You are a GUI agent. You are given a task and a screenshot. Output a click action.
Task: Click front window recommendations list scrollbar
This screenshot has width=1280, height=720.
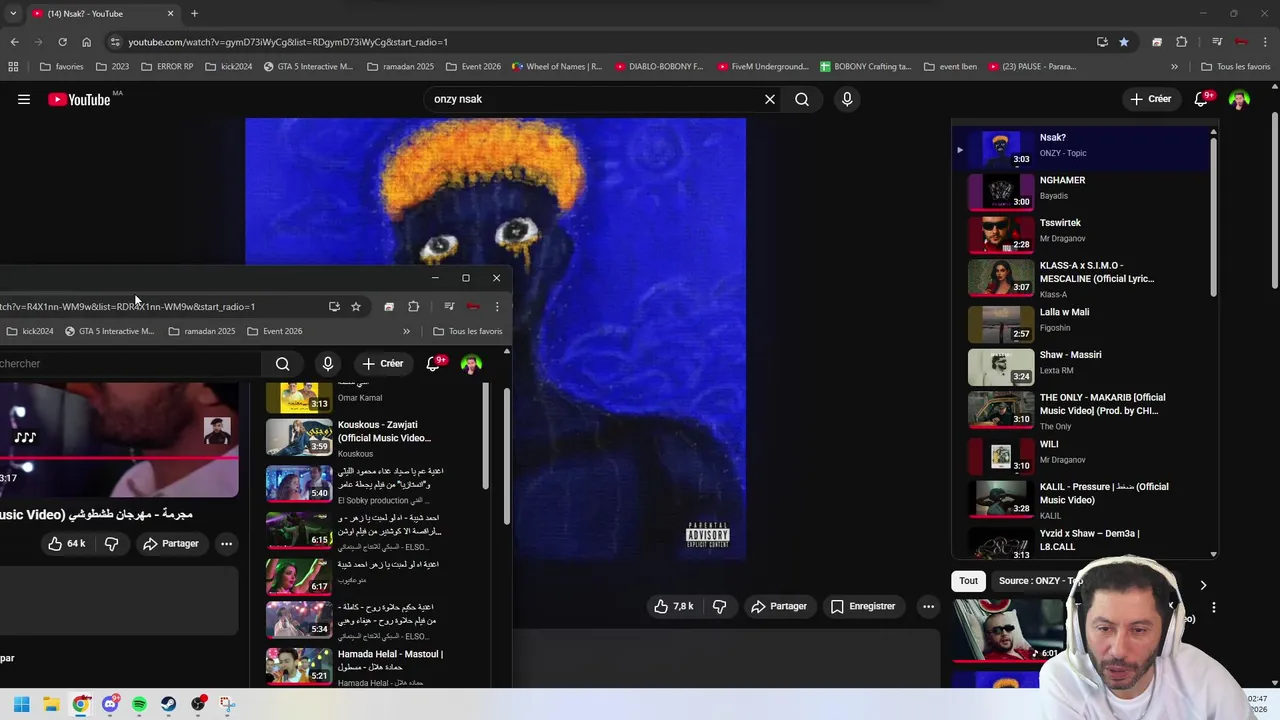point(487,437)
